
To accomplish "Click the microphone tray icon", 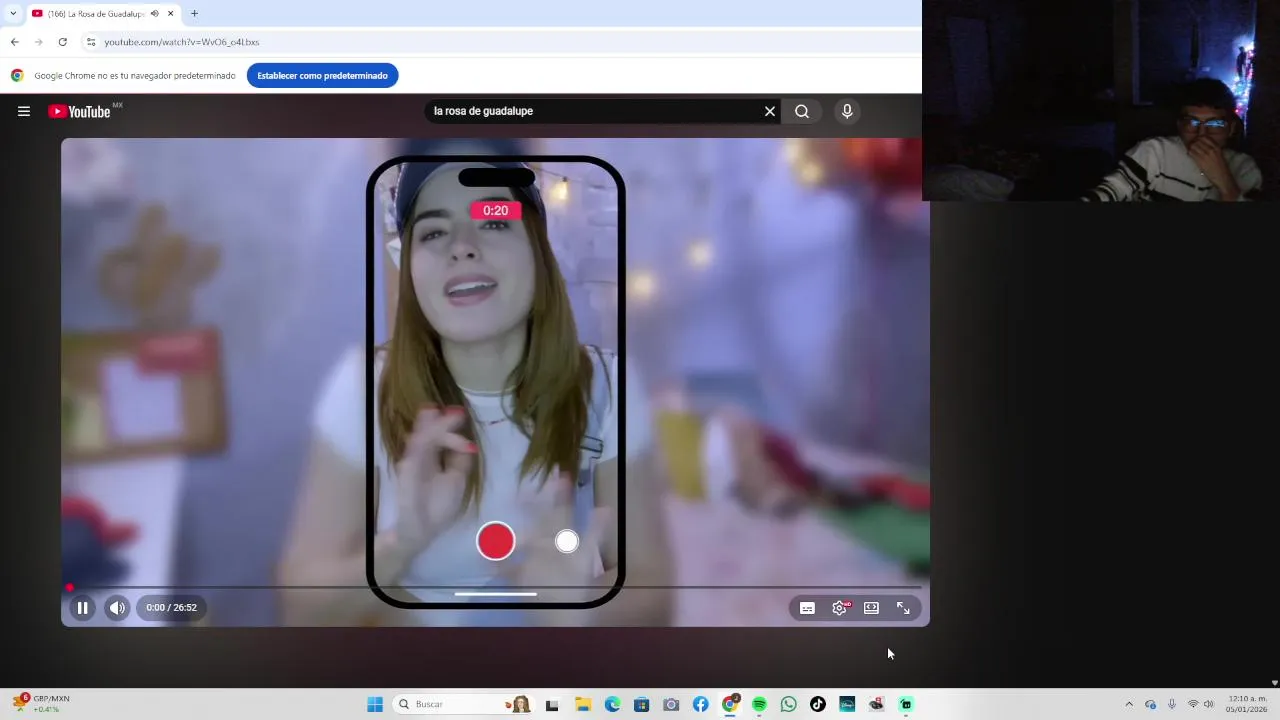I will pyautogui.click(x=1172, y=704).
